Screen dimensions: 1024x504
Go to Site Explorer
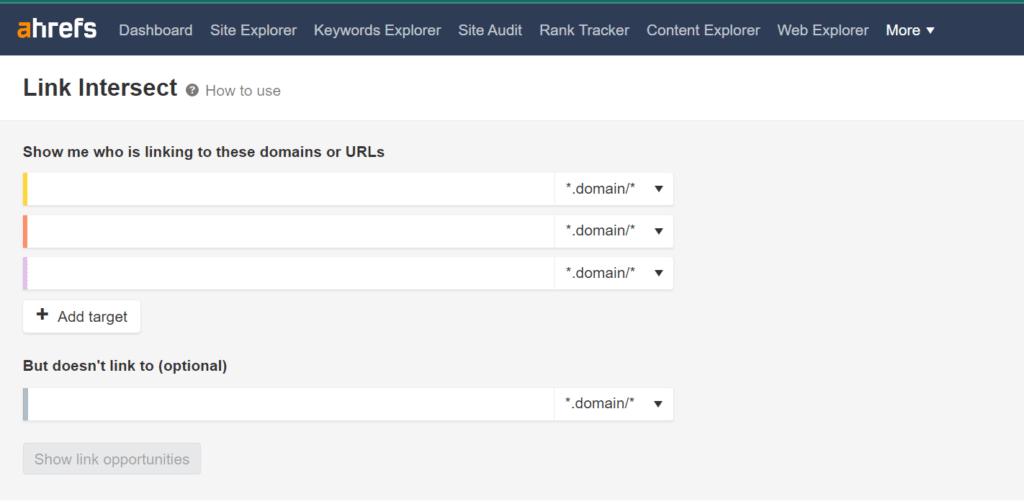click(x=253, y=30)
